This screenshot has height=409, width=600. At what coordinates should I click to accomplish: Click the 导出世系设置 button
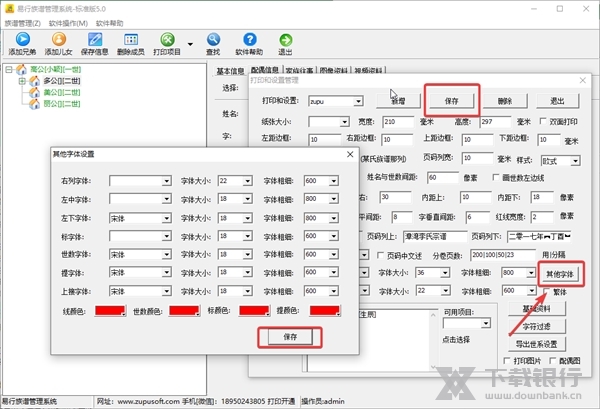pos(536,344)
